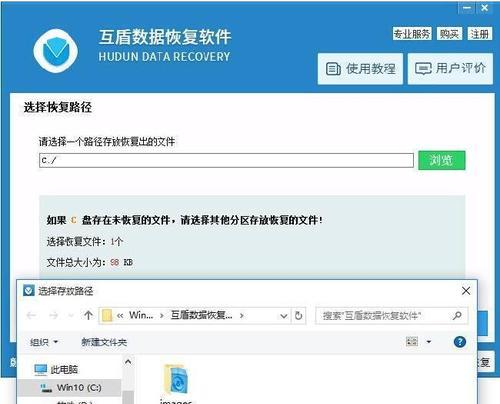
Task: Click the folder icon in address bar
Action: tap(107, 315)
